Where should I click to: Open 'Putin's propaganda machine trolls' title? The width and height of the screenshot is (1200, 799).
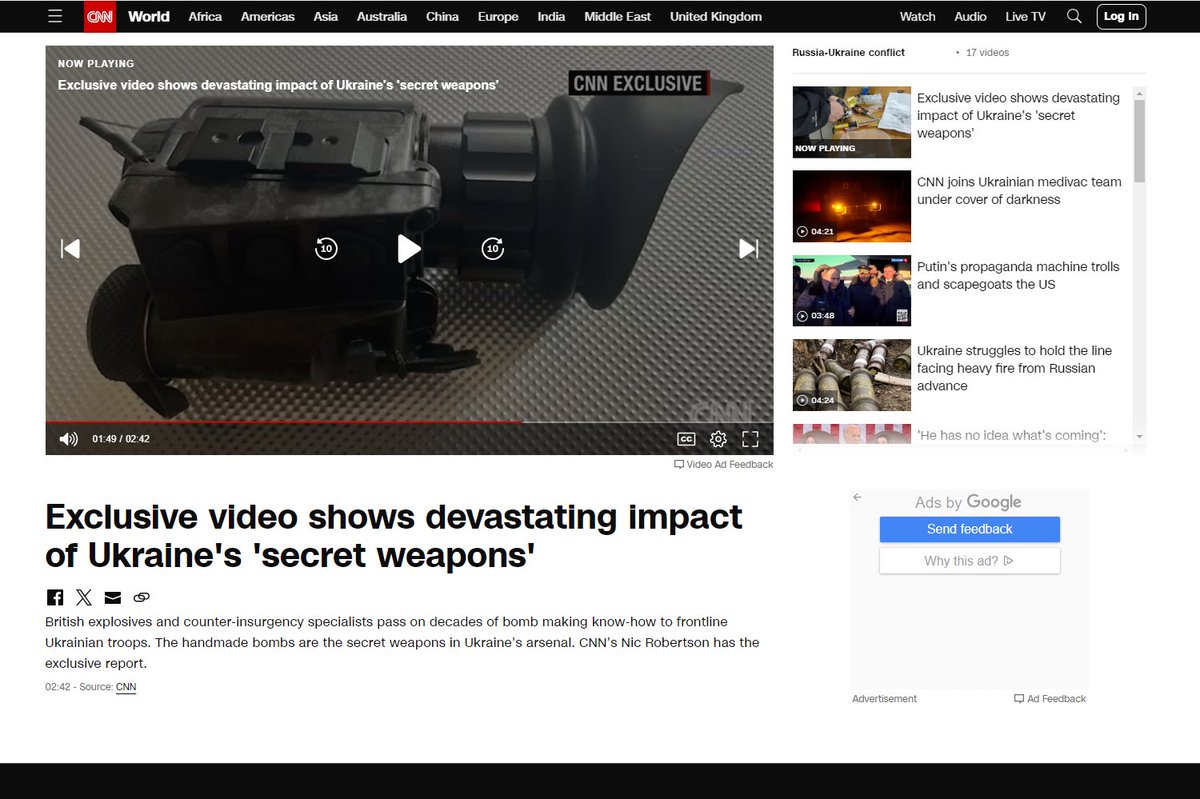[x=1018, y=275]
